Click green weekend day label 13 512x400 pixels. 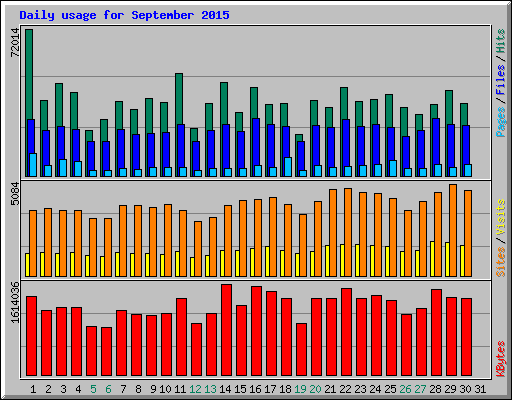coord(210,389)
